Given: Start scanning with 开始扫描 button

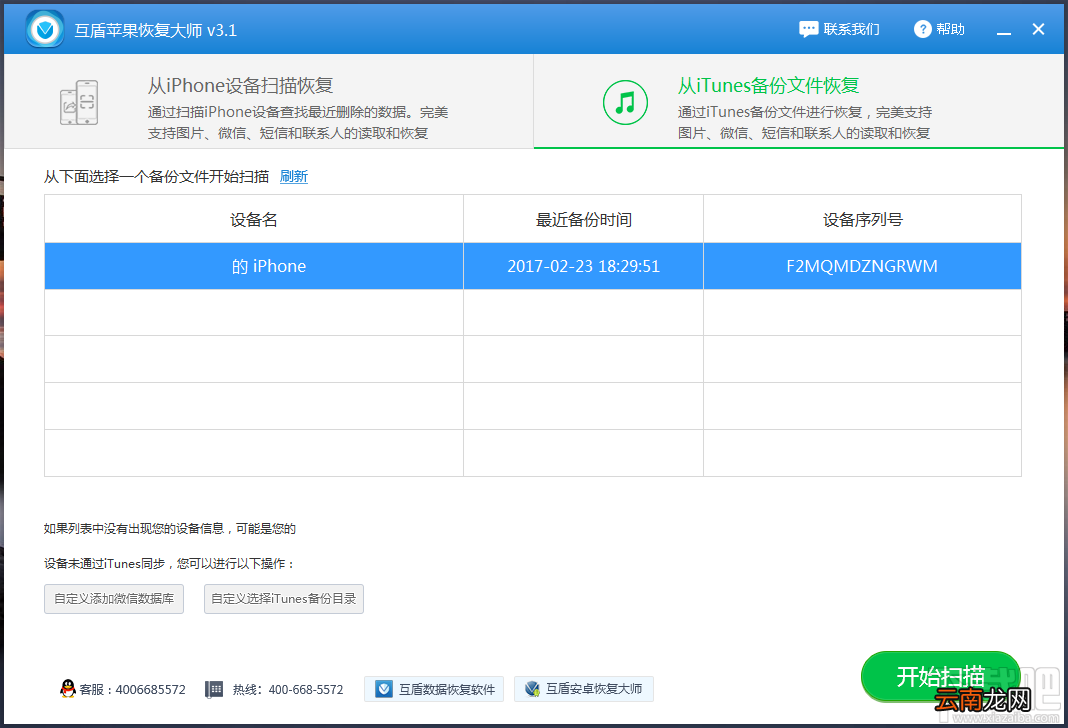Looking at the screenshot, I should click(941, 676).
